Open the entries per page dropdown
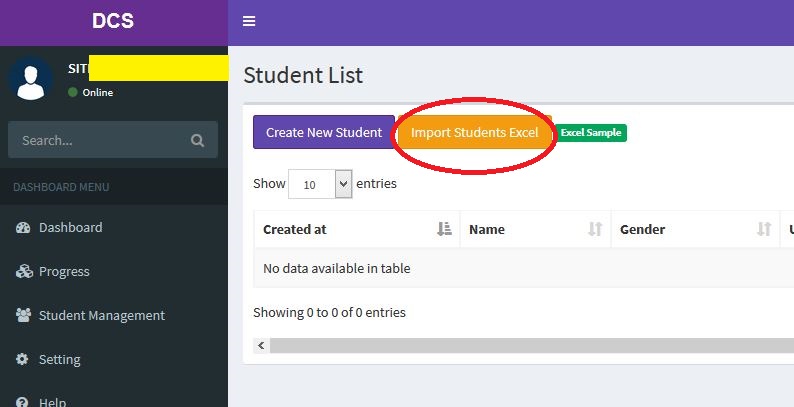The width and height of the screenshot is (794, 407). pyautogui.click(x=320, y=184)
